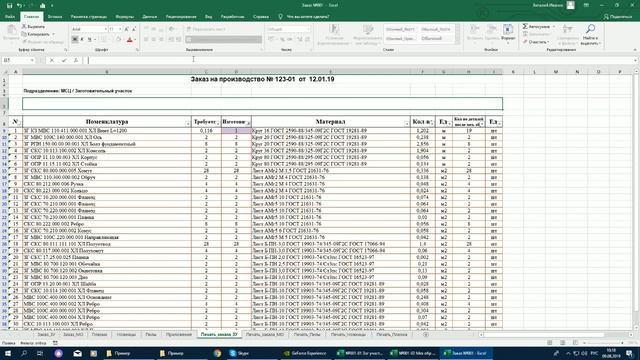Click Формат по образцу format painter
Screen dimensions: 640x360
click(43, 42)
